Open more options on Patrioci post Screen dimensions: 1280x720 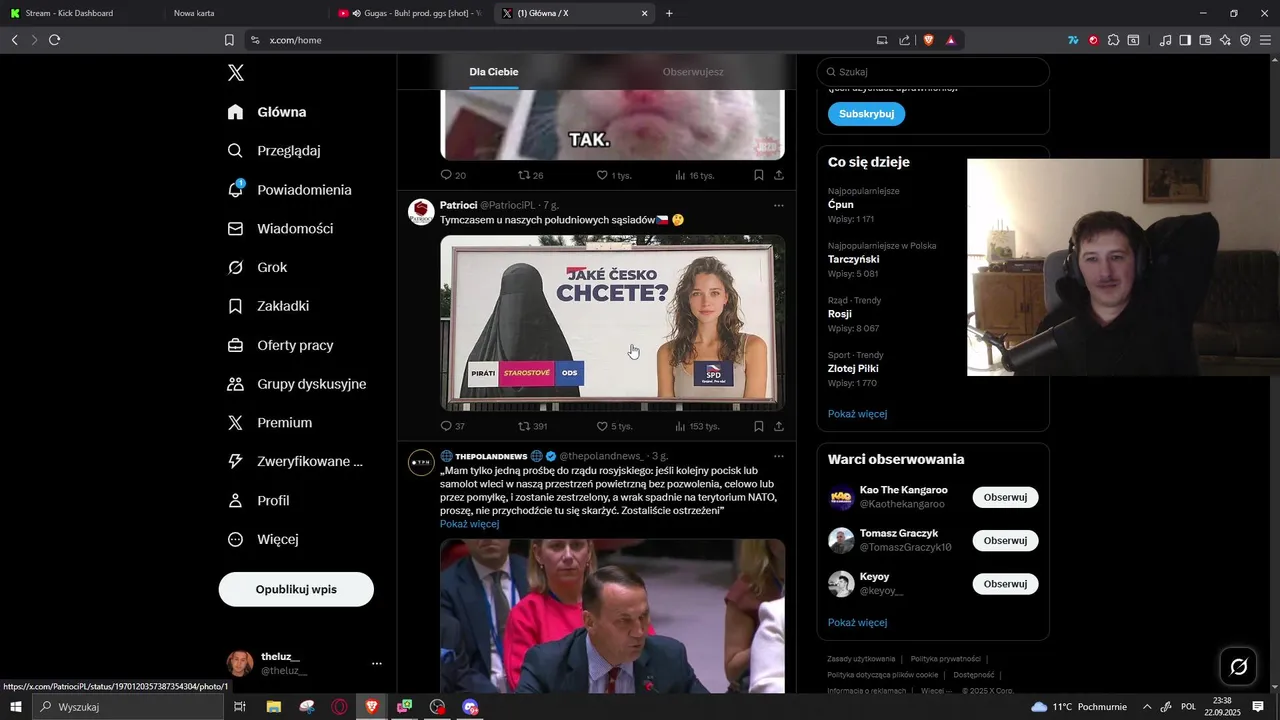point(779,205)
